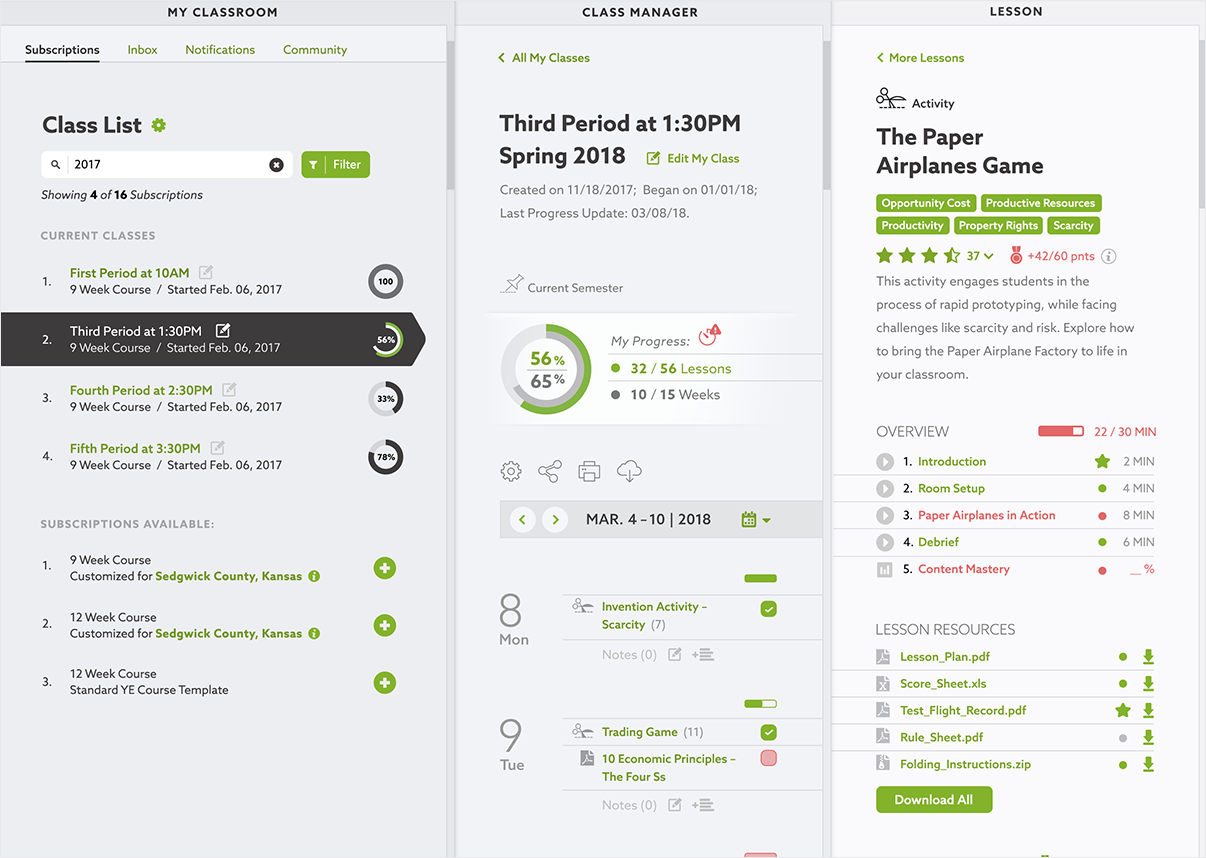1206x858 pixels.
Task: Click Tuesday's green progress bar
Action: (x=761, y=704)
